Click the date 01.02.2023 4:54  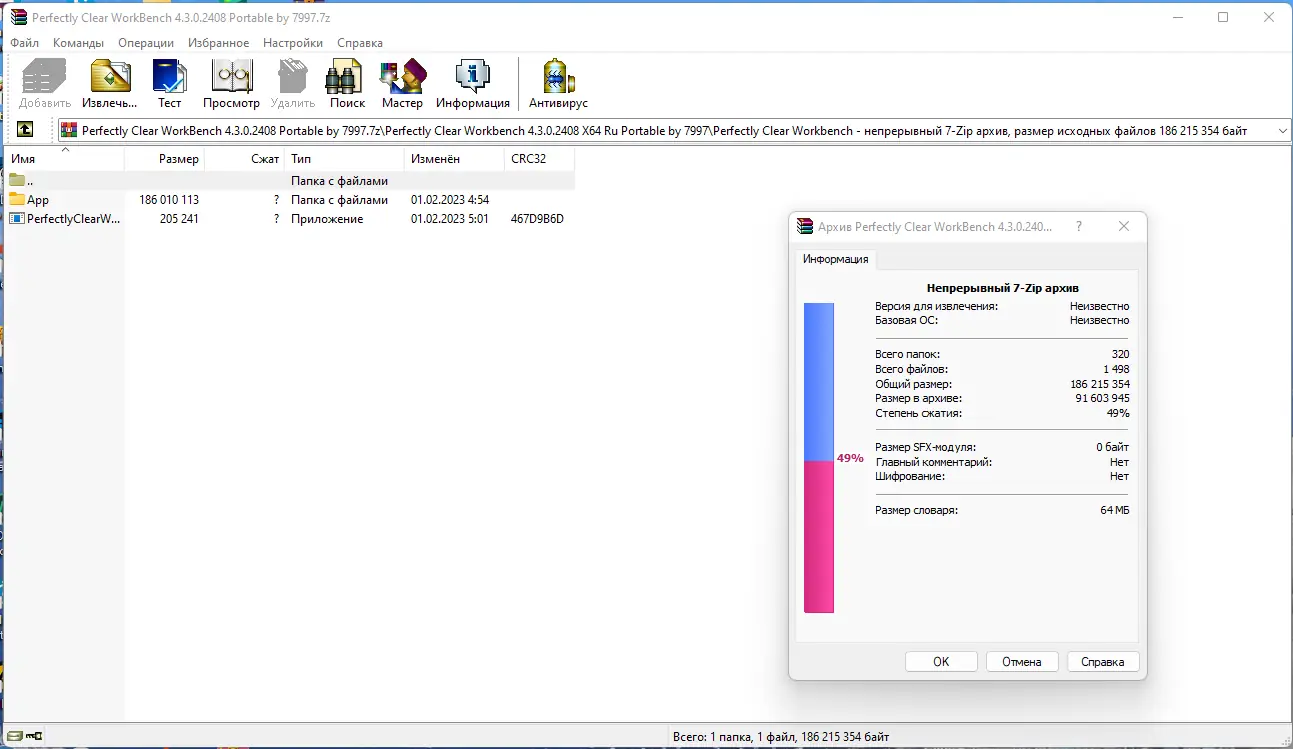[x=450, y=200]
